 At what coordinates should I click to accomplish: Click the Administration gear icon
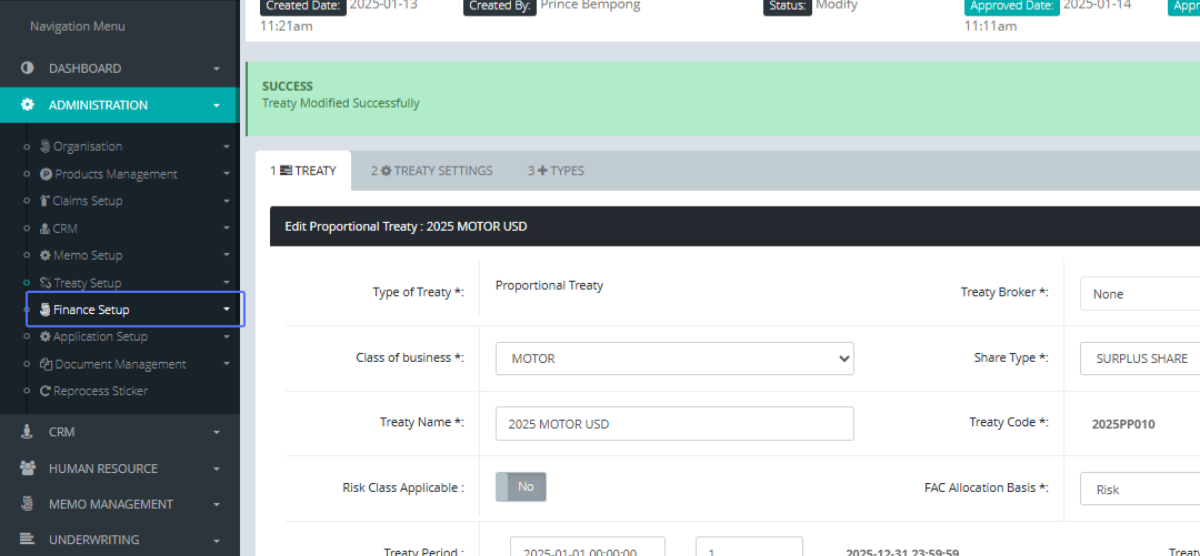point(27,105)
